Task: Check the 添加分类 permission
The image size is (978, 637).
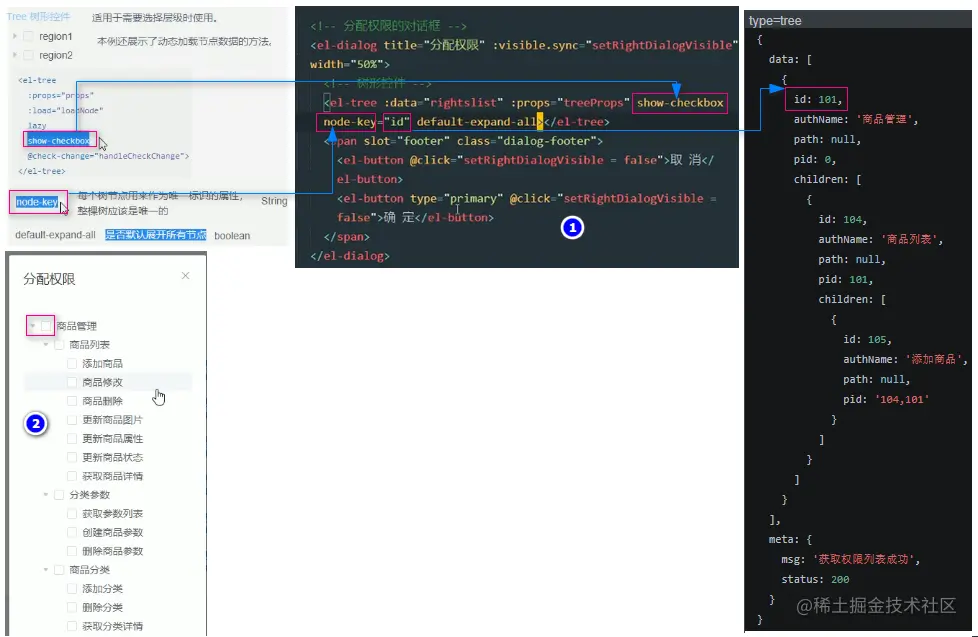Action: (x=72, y=588)
